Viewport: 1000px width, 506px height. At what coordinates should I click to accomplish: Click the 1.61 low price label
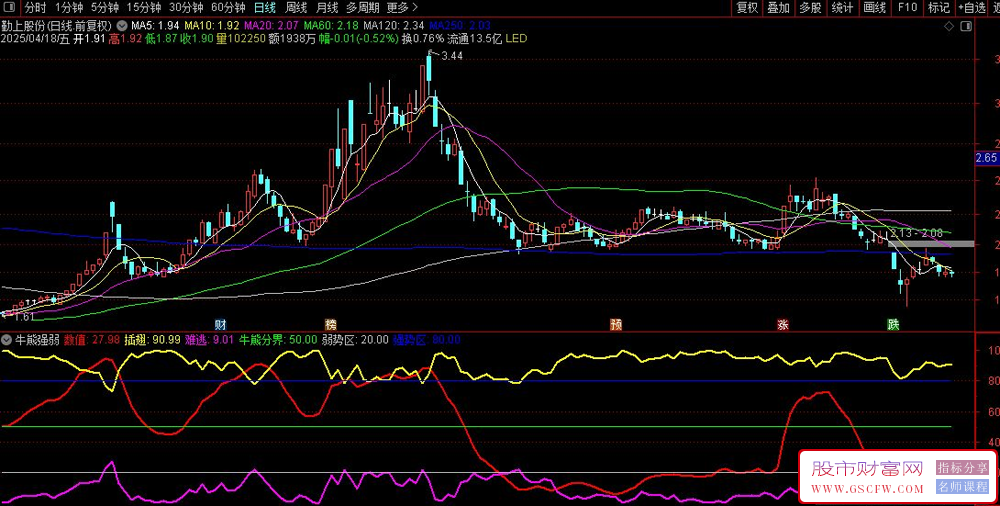[24, 317]
